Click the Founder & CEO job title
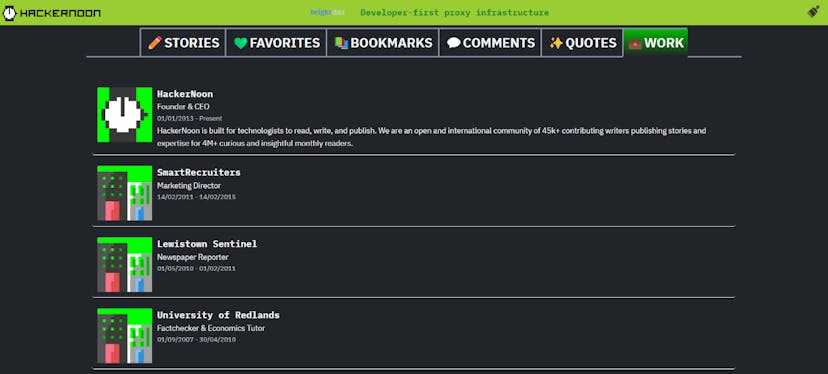 click(x=183, y=107)
